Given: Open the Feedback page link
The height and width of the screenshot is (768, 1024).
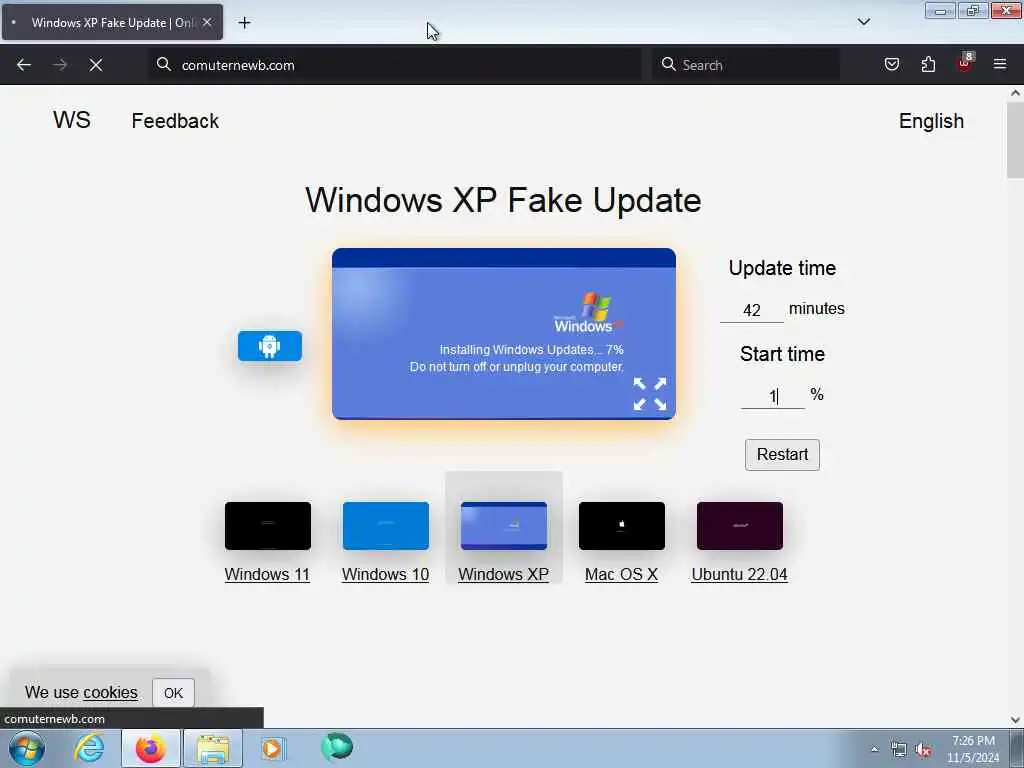Looking at the screenshot, I should [175, 121].
